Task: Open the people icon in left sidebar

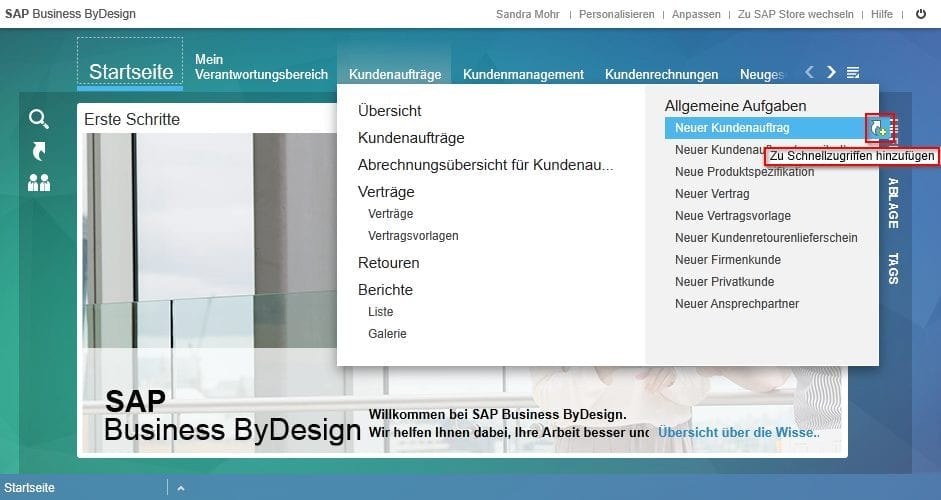Action: pyautogui.click(x=39, y=182)
